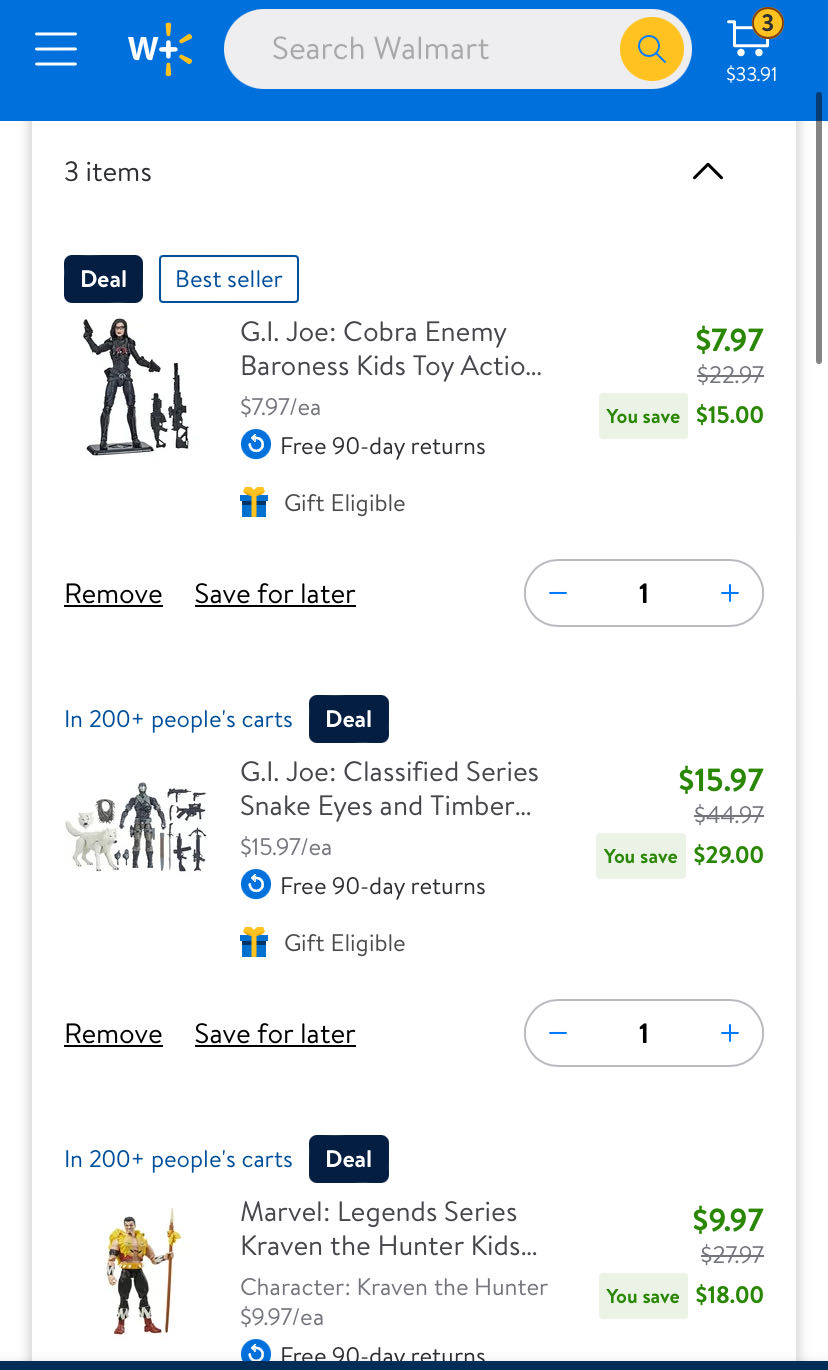828x1370 pixels.
Task: Click the G.I. Joe Cobra Baroness title
Action: pyautogui.click(x=391, y=349)
